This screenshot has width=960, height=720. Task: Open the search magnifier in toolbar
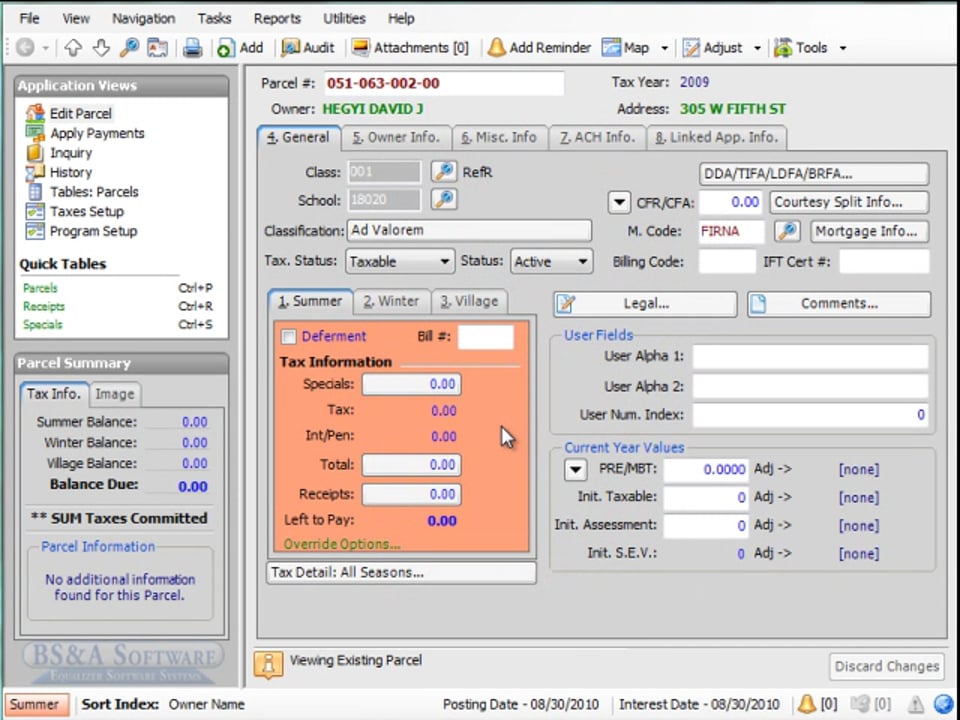(x=129, y=48)
